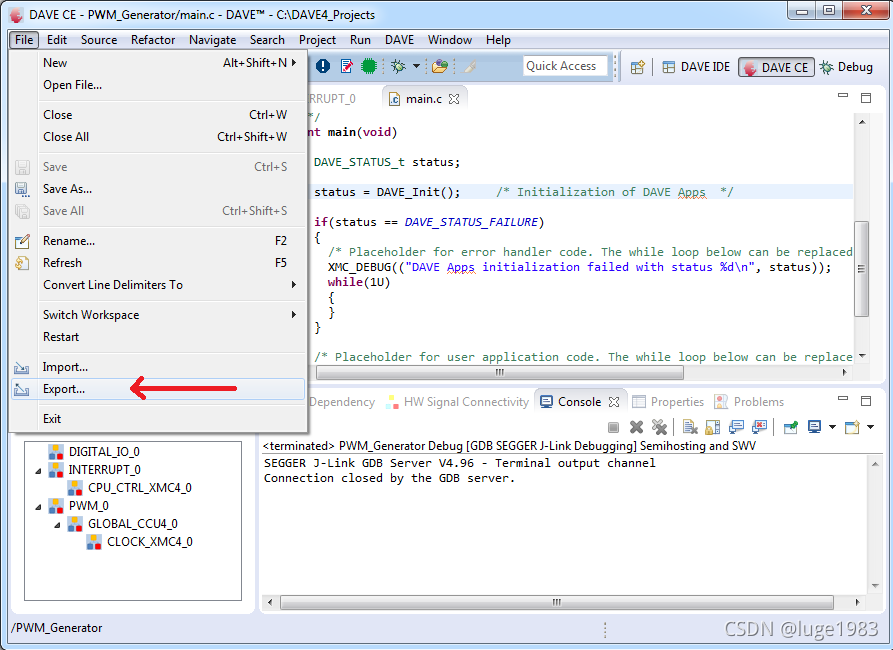
Task: Open the DAVE menu in the menu bar
Action: [399, 40]
